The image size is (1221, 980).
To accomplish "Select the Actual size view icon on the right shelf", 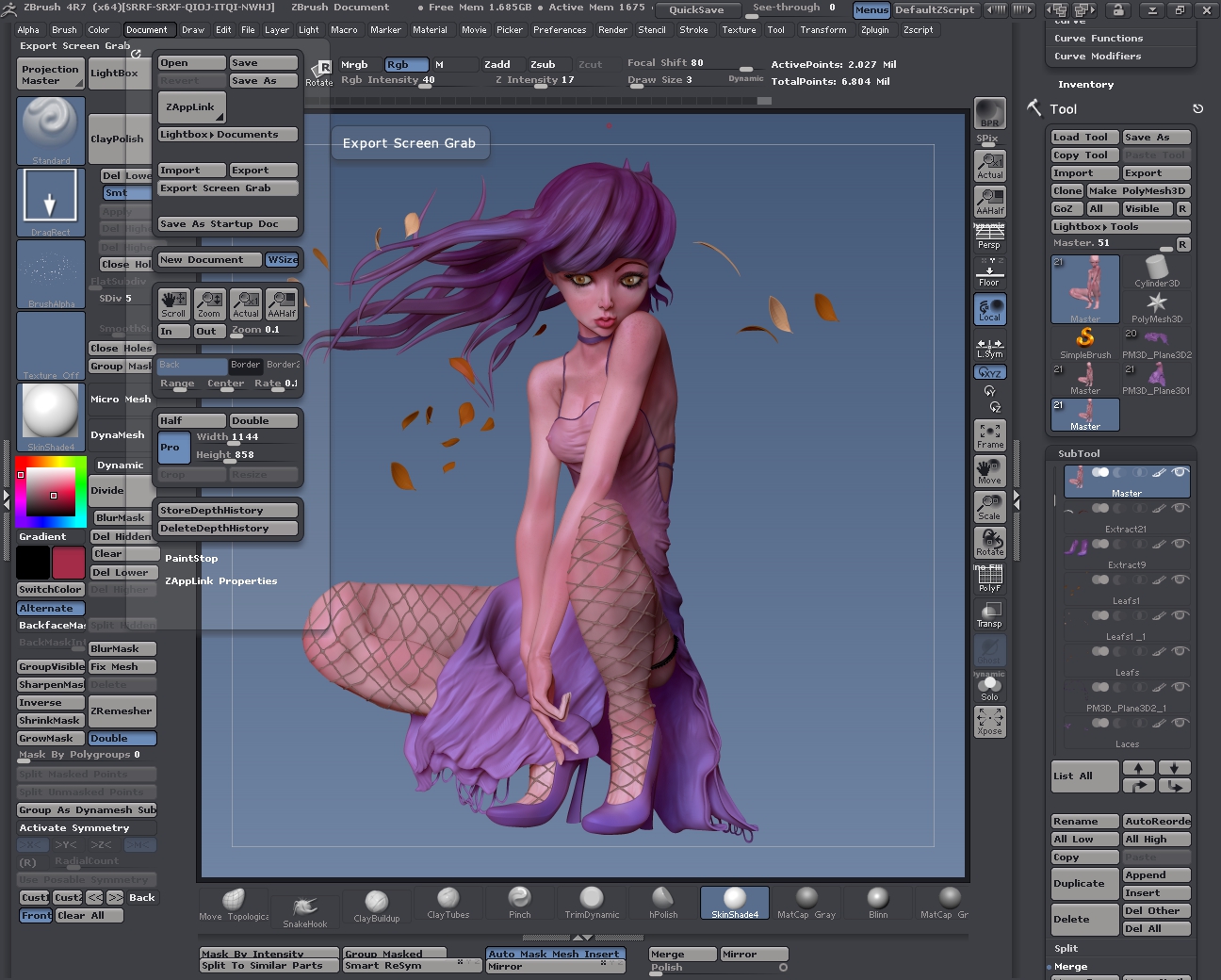I will (989, 165).
